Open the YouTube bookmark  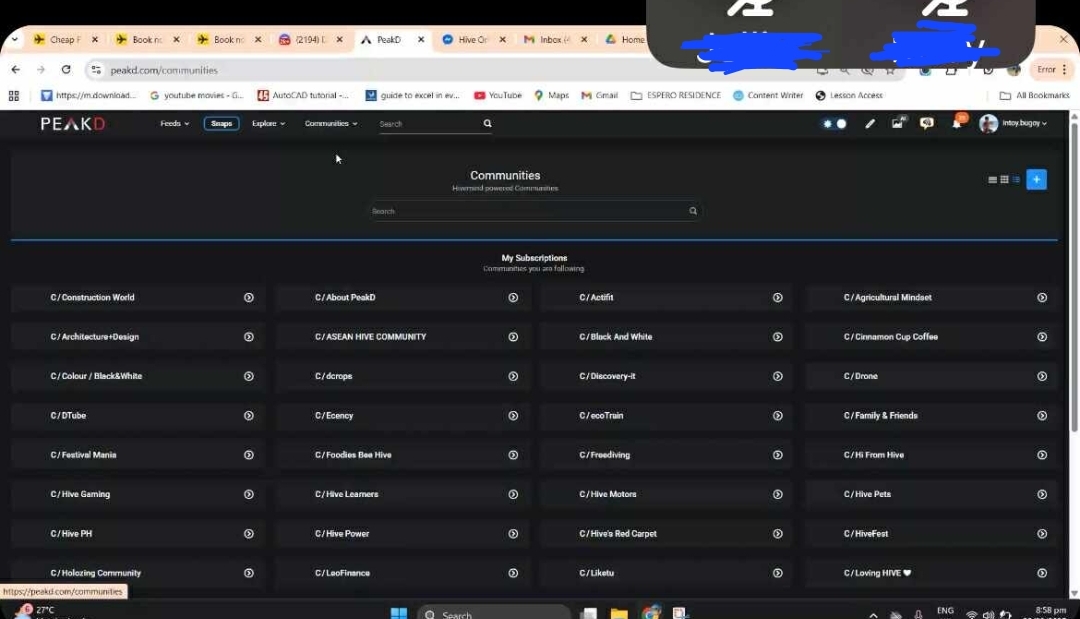498,95
